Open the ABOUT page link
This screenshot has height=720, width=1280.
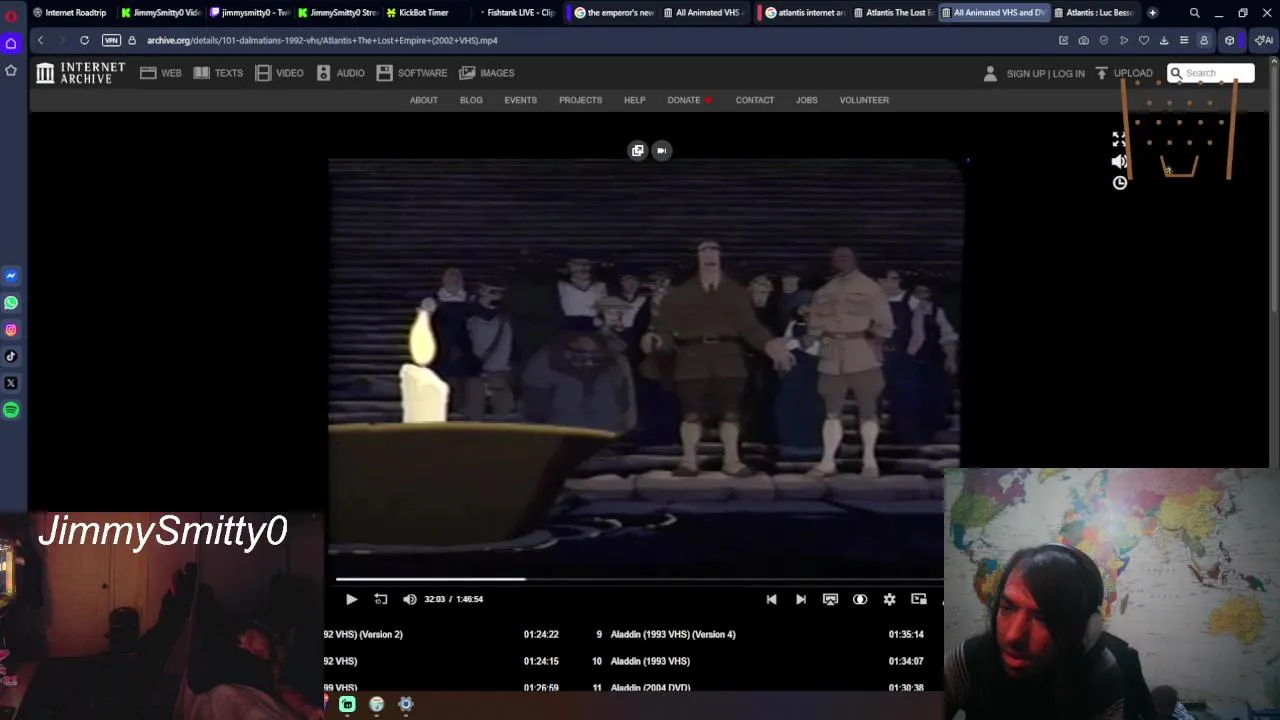[x=423, y=100]
